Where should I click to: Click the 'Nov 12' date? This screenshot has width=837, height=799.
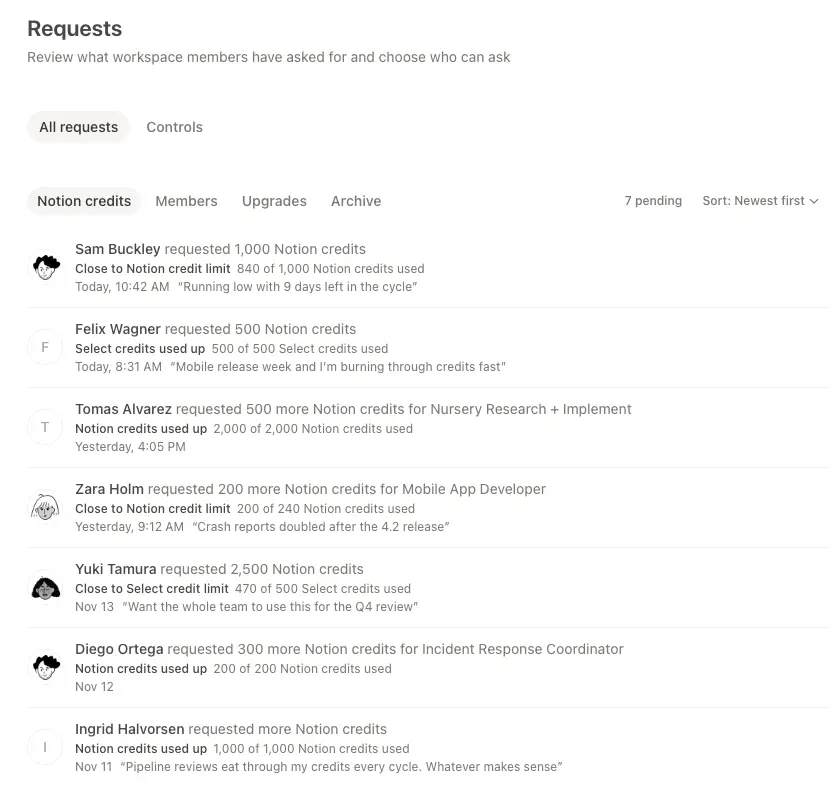point(94,687)
